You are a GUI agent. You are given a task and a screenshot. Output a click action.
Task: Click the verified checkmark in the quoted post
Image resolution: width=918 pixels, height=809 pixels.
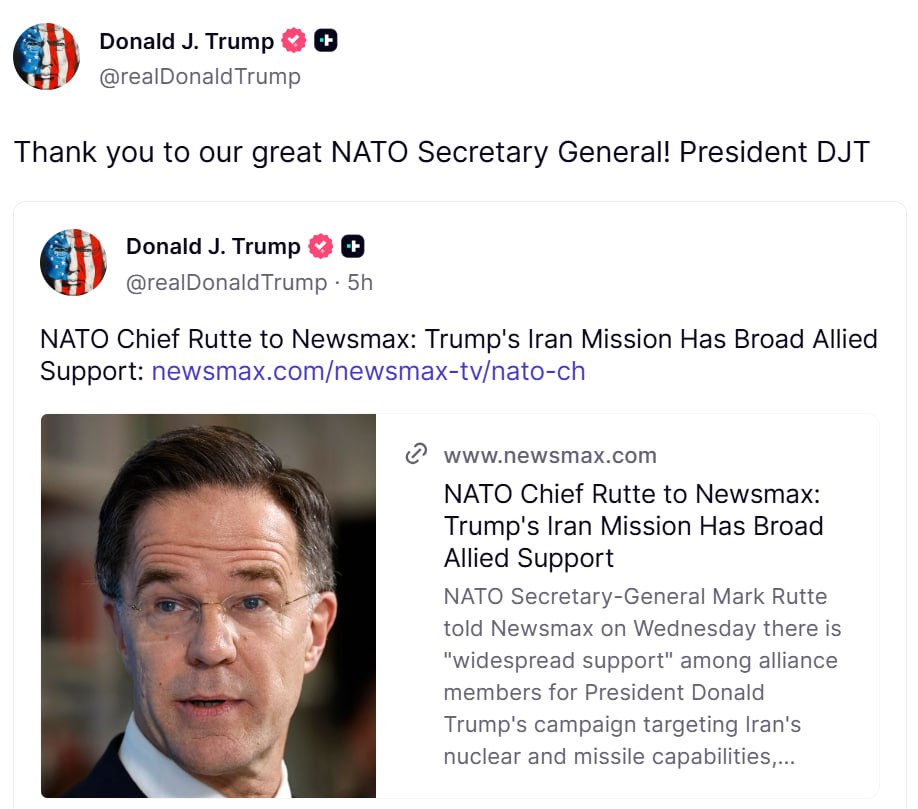click(x=320, y=246)
